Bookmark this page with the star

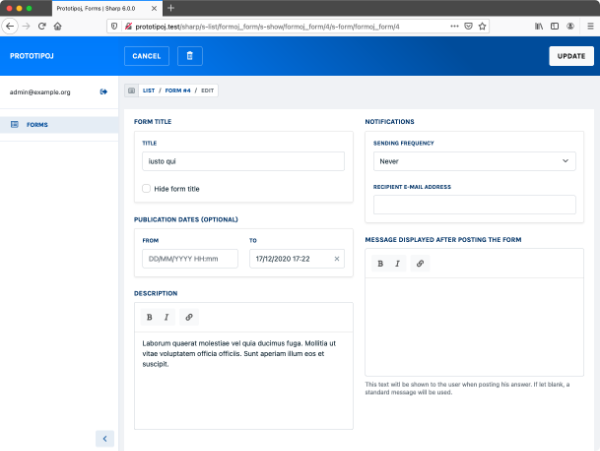(482, 26)
